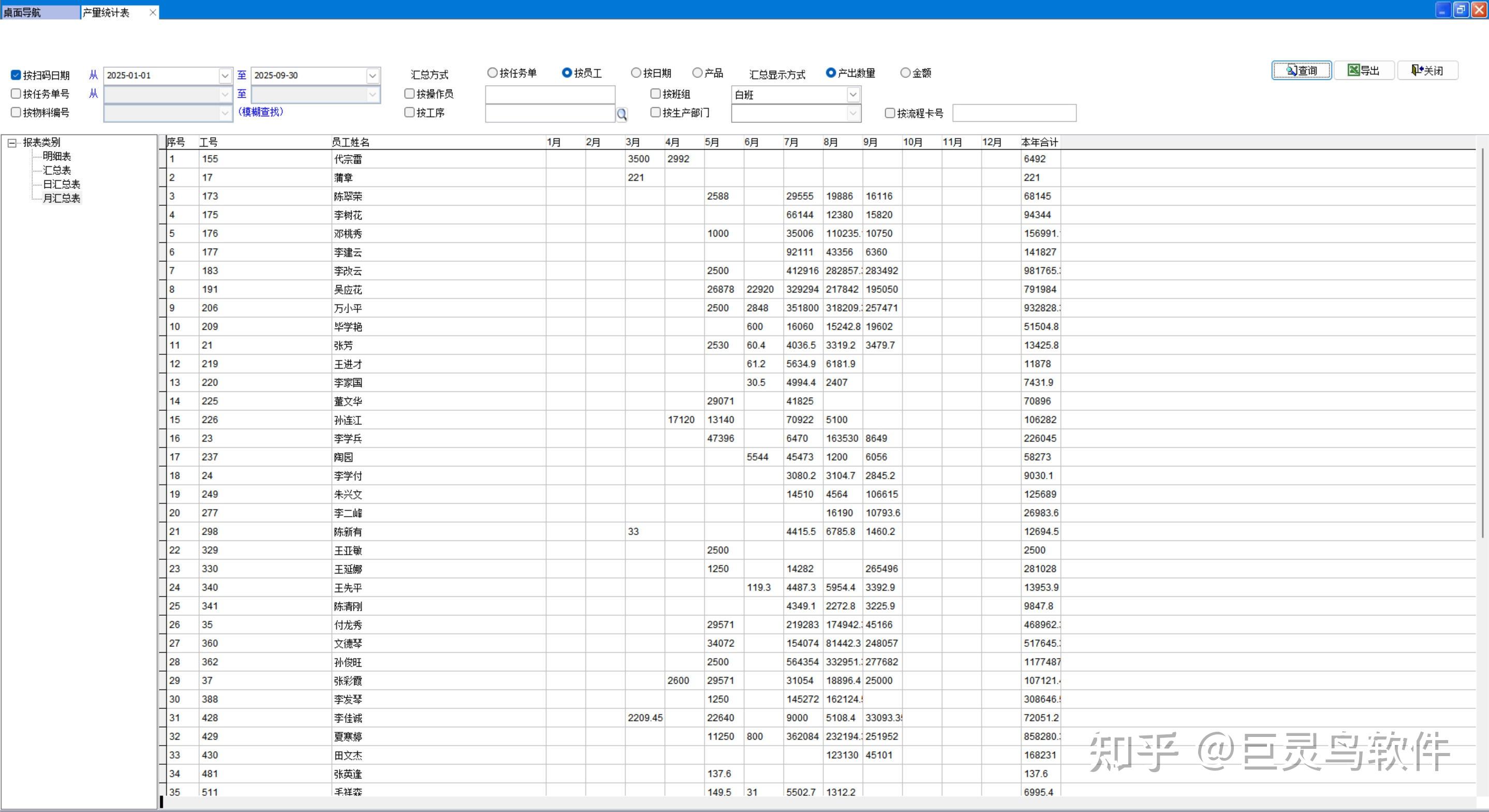This screenshot has height=812, width=1489.
Task: Uncheck the 按扫码日期 checkbox
Action: tap(16, 75)
